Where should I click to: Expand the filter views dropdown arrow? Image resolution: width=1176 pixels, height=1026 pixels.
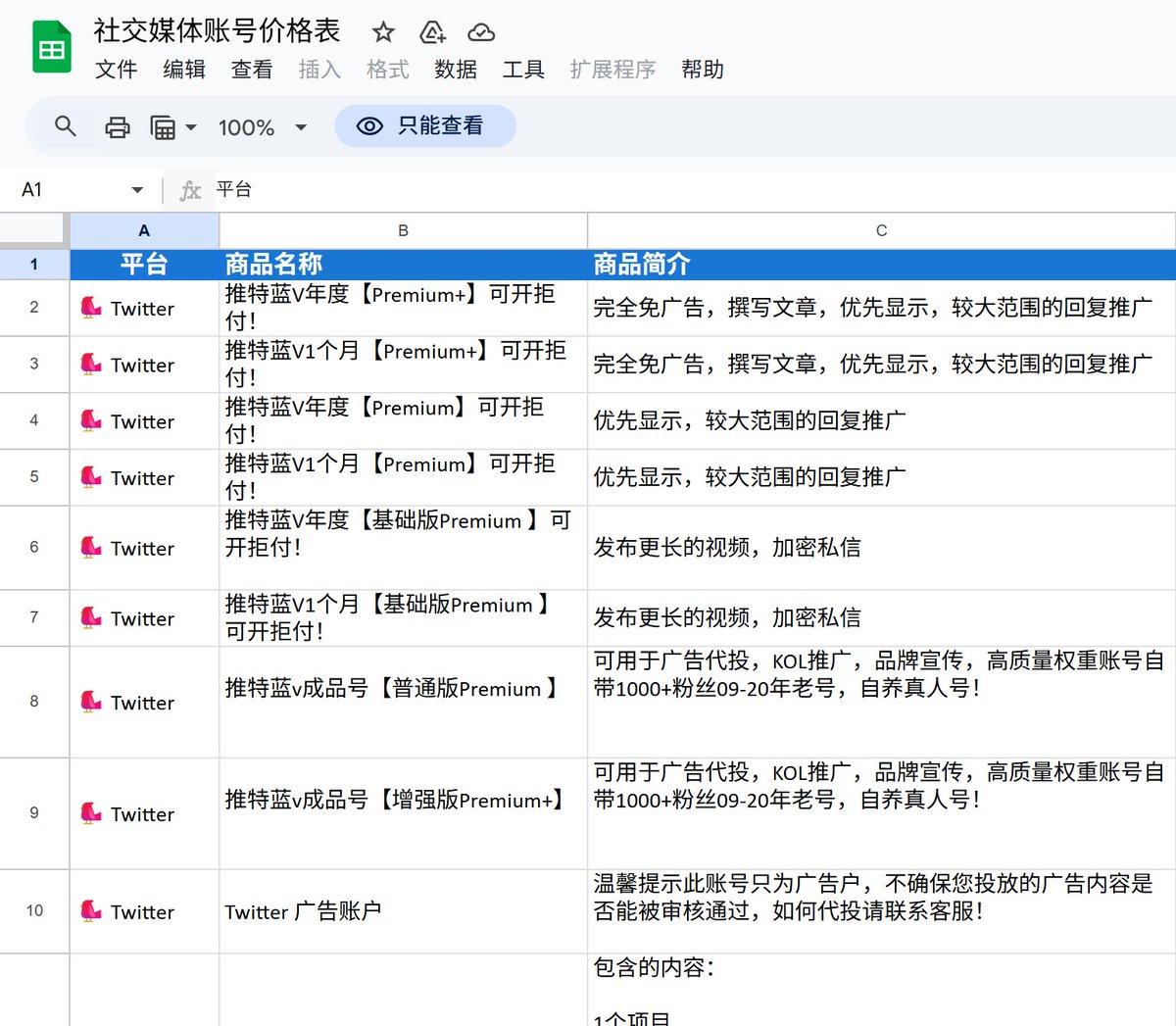[x=191, y=127]
